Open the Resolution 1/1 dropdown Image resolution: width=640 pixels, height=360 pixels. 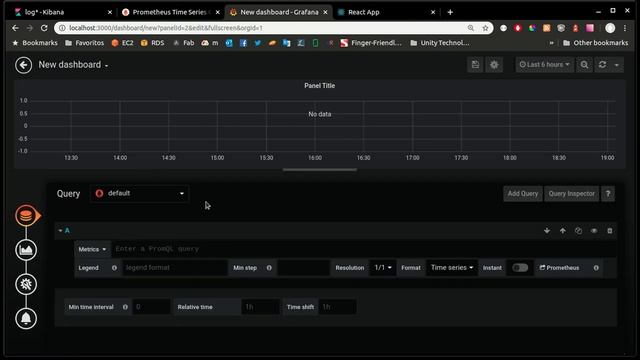pos(383,268)
